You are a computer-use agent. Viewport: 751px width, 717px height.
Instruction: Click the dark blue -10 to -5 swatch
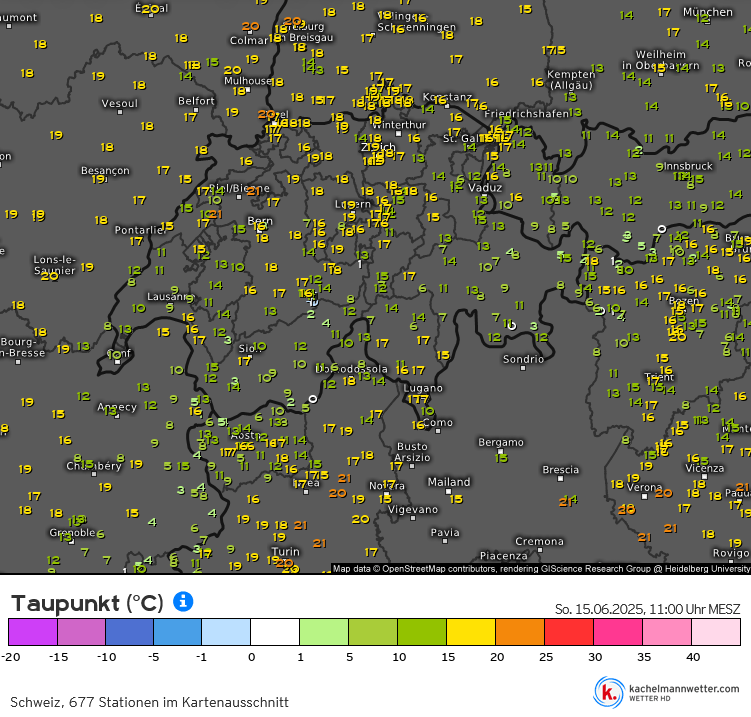tap(130, 632)
